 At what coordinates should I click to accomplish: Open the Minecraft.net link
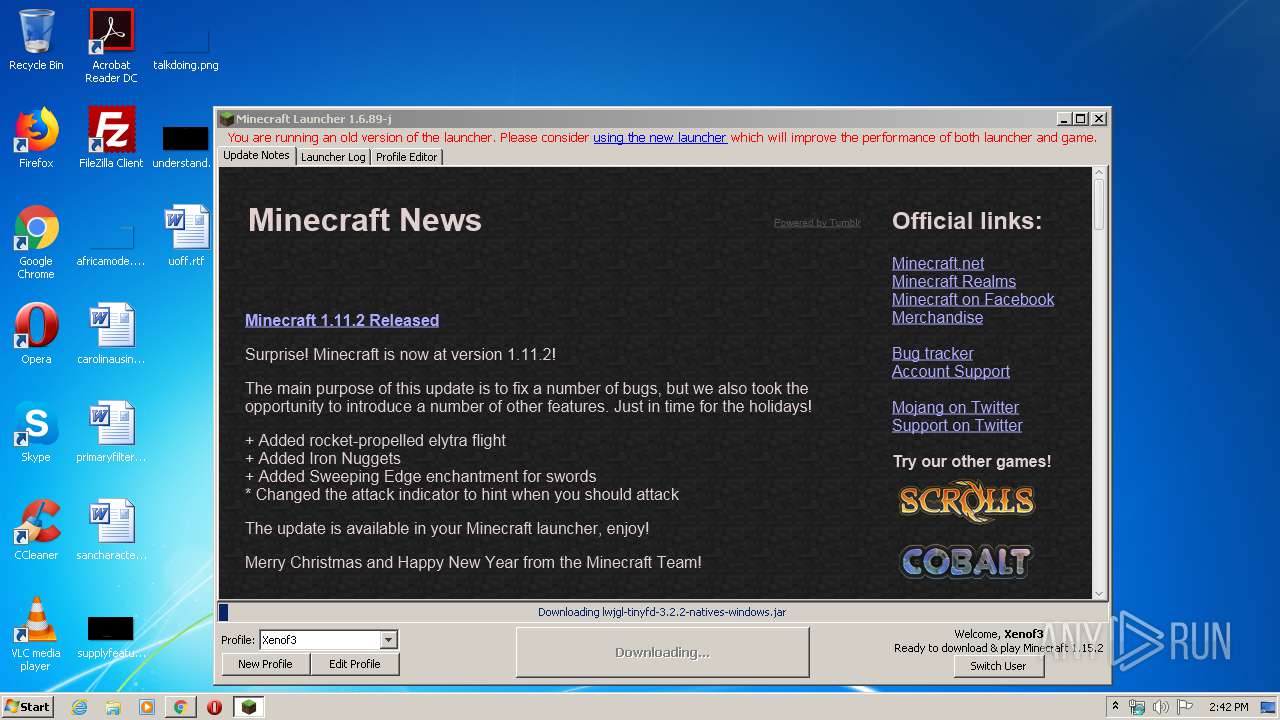tap(938, 263)
